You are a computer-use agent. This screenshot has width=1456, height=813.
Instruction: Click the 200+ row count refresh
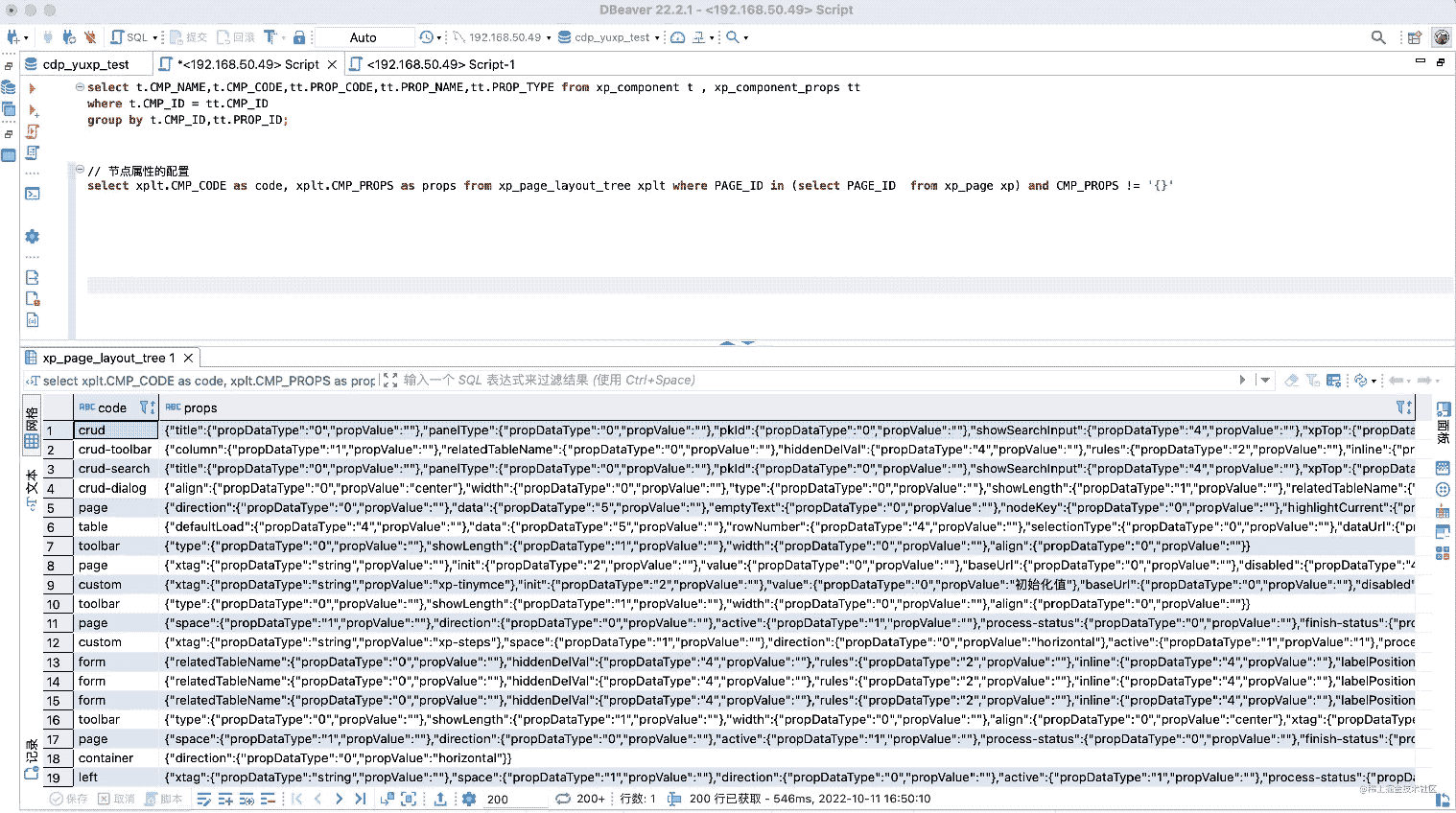click(581, 799)
